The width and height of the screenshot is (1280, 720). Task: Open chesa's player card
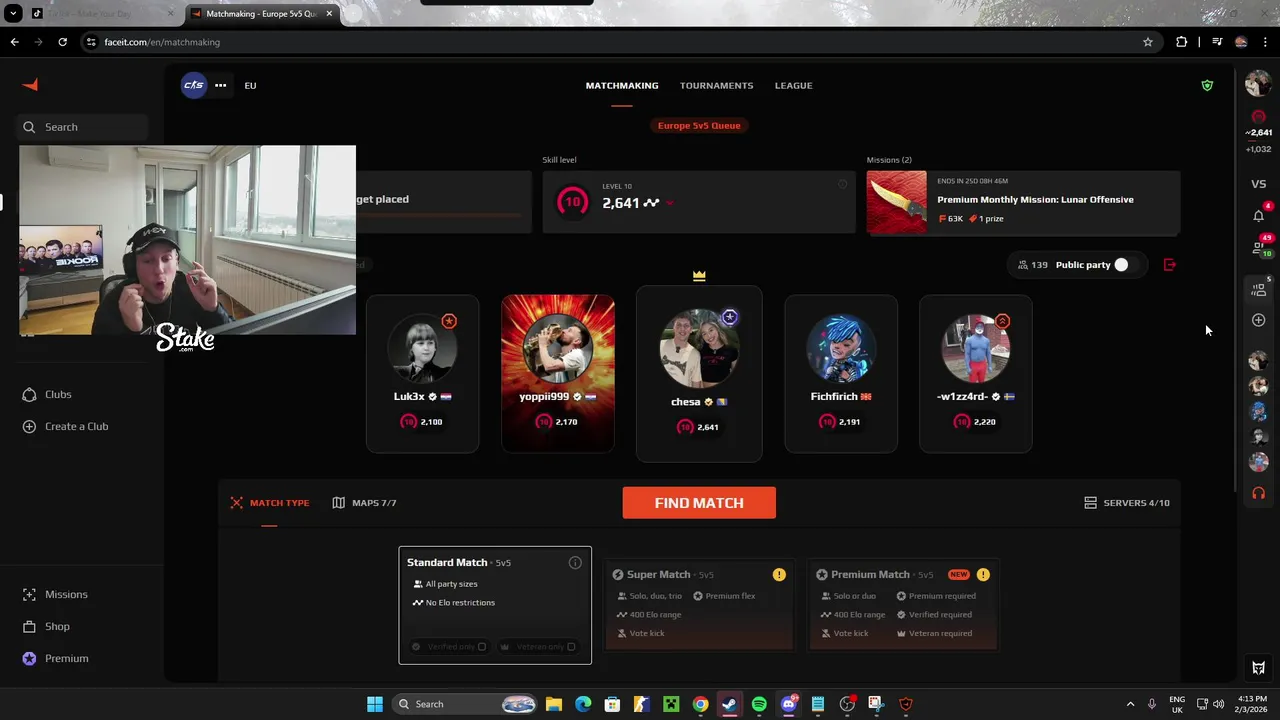click(699, 374)
